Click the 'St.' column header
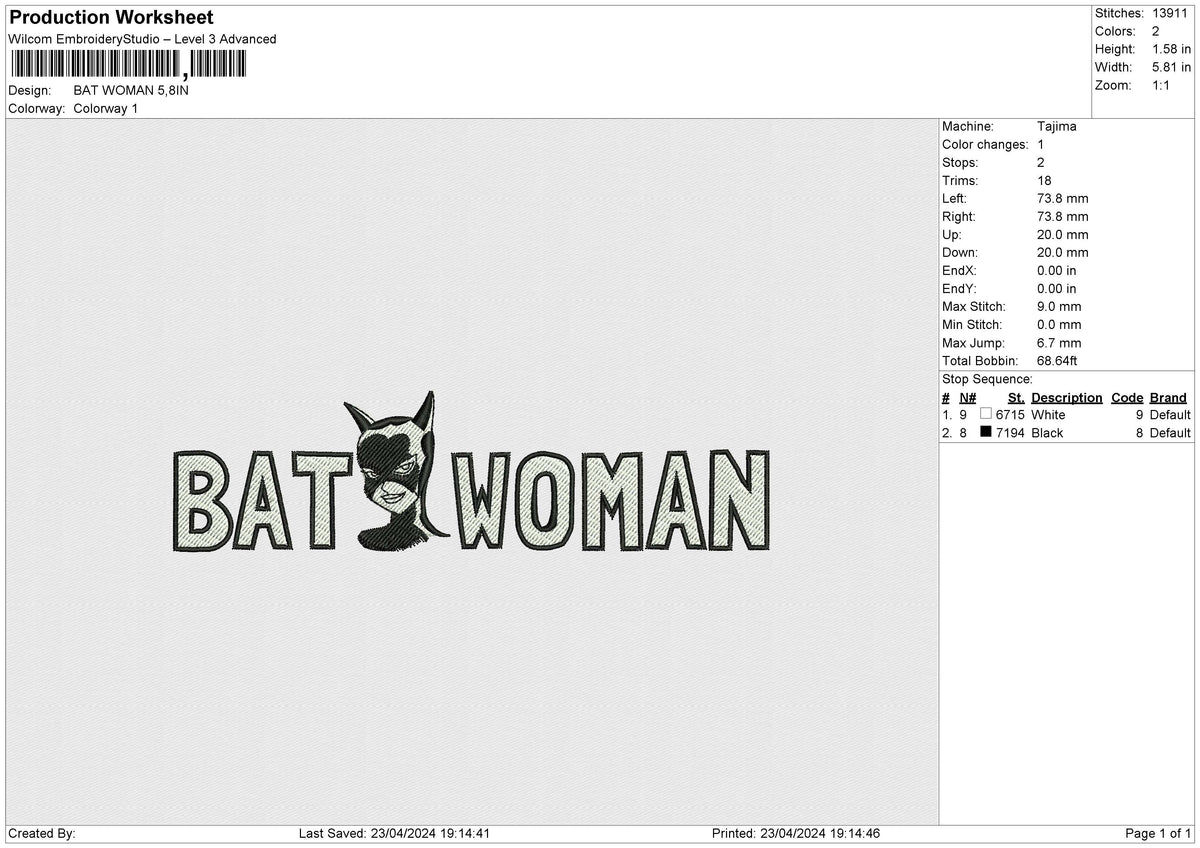Viewport: 1200px width, 848px height. click(x=1016, y=397)
